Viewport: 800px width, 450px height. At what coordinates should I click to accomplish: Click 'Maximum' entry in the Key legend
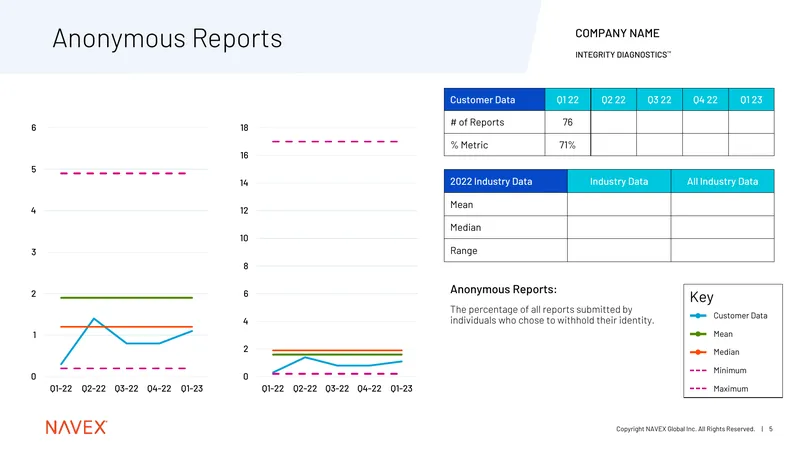719,389
